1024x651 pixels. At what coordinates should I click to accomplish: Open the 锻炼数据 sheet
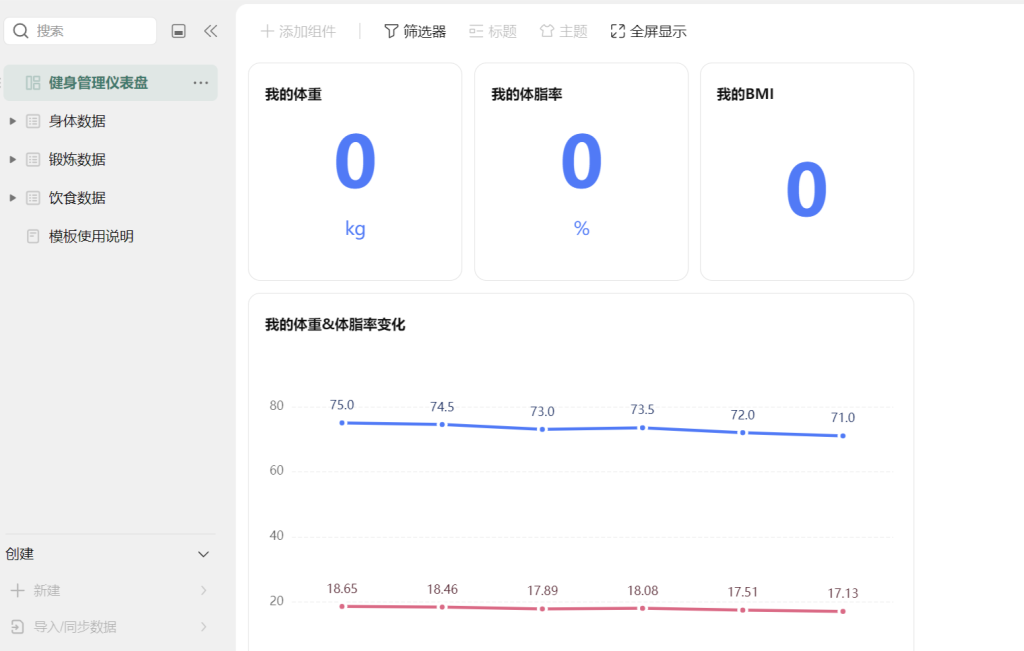coord(77,159)
